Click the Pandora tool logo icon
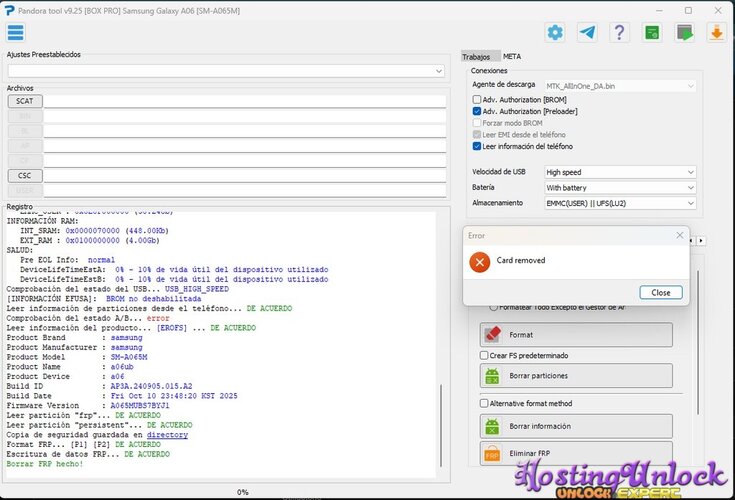Screen dimensions: 735x500 [x=9, y=10]
